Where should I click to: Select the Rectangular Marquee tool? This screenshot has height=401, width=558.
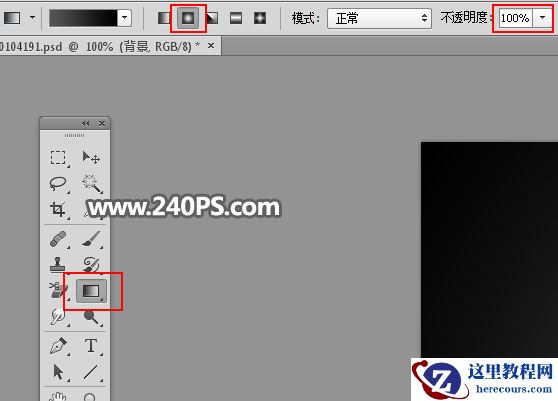pos(58,157)
